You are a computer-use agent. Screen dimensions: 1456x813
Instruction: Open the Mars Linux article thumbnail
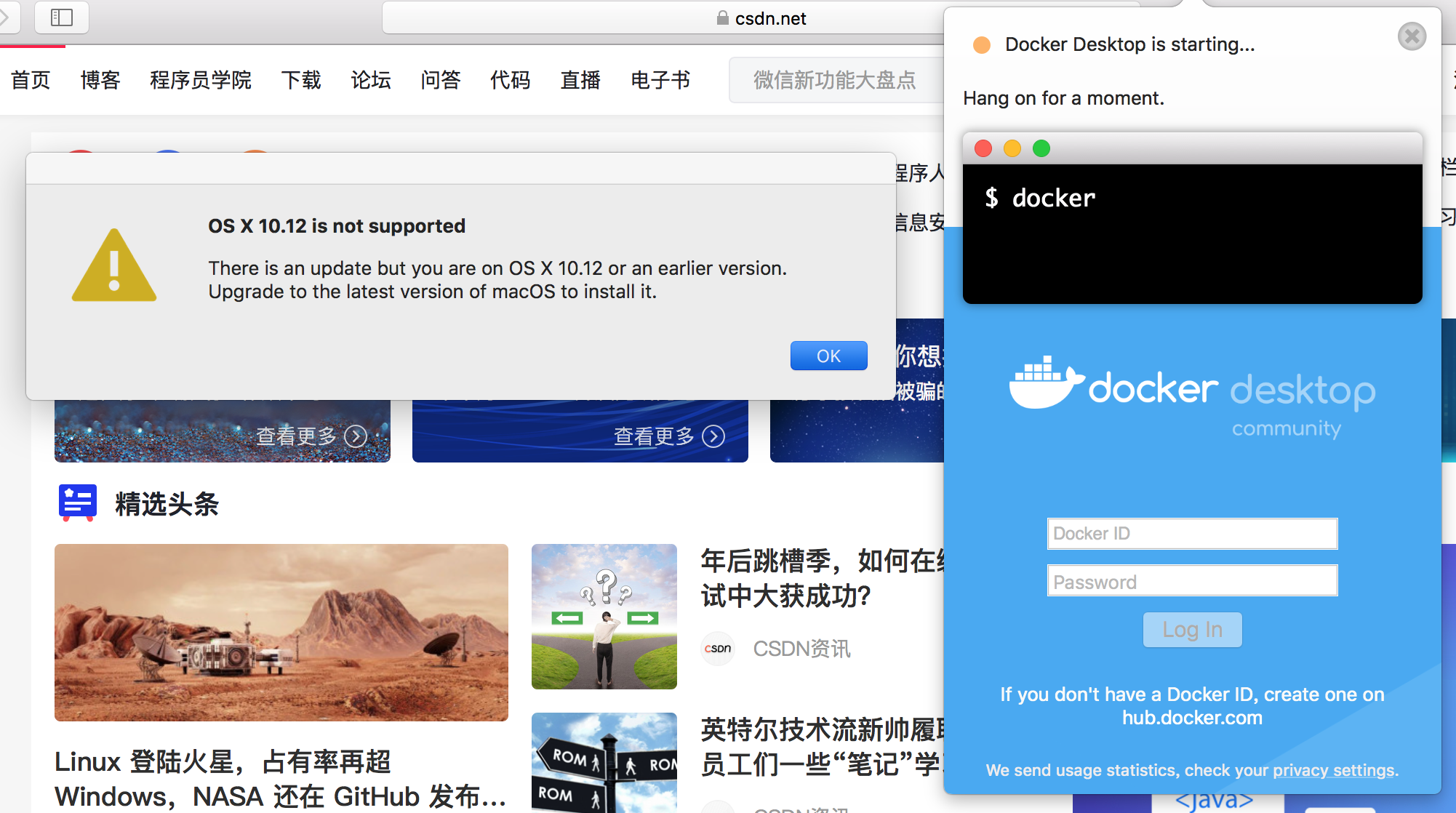(281, 632)
